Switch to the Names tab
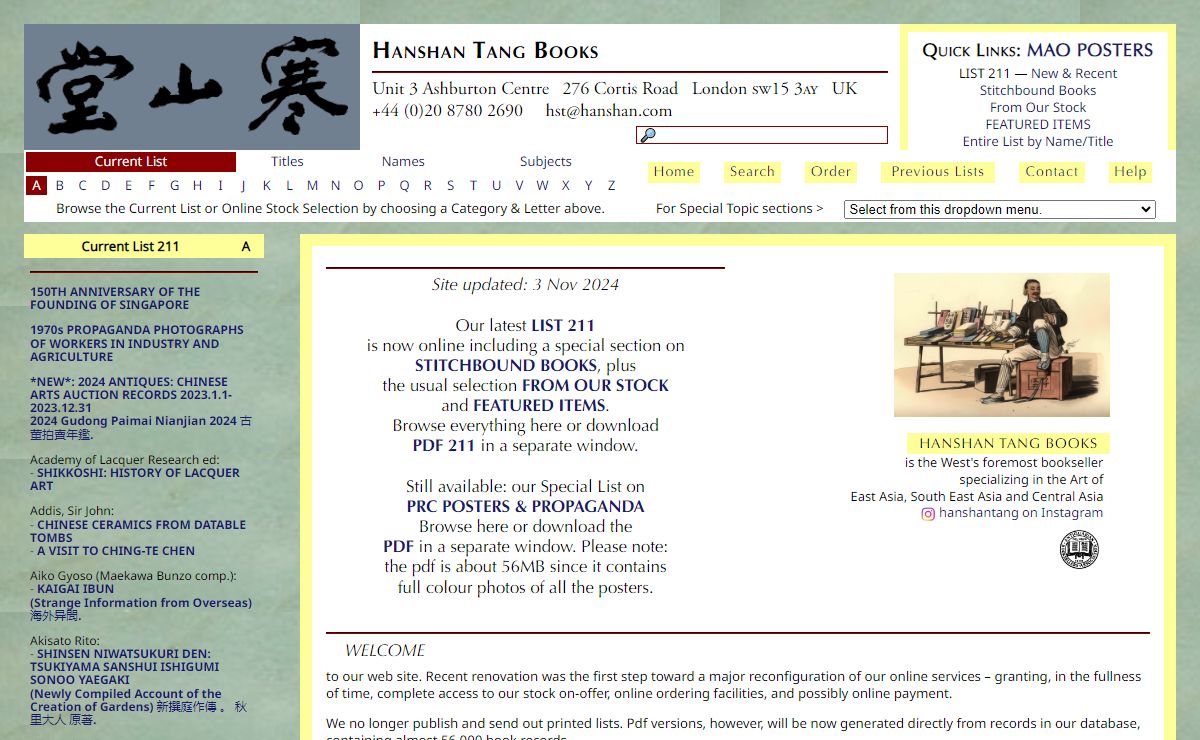The height and width of the screenshot is (740, 1200). click(403, 162)
